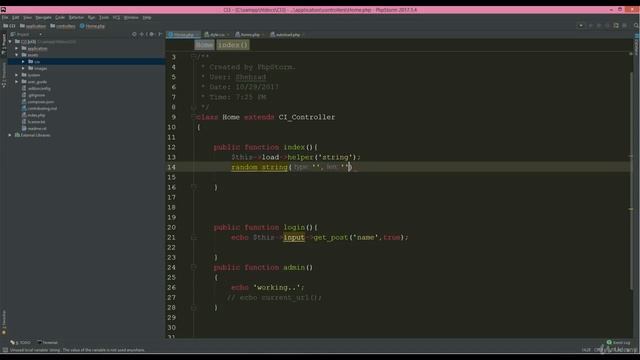Select the system folder in tree

pos(31,75)
